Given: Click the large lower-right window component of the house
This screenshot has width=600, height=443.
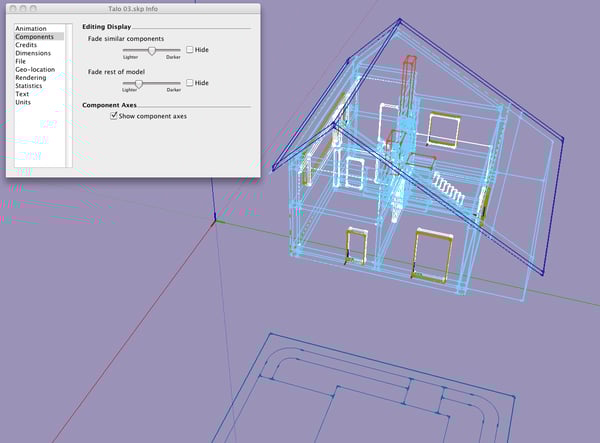Looking at the screenshot, I should [x=432, y=256].
